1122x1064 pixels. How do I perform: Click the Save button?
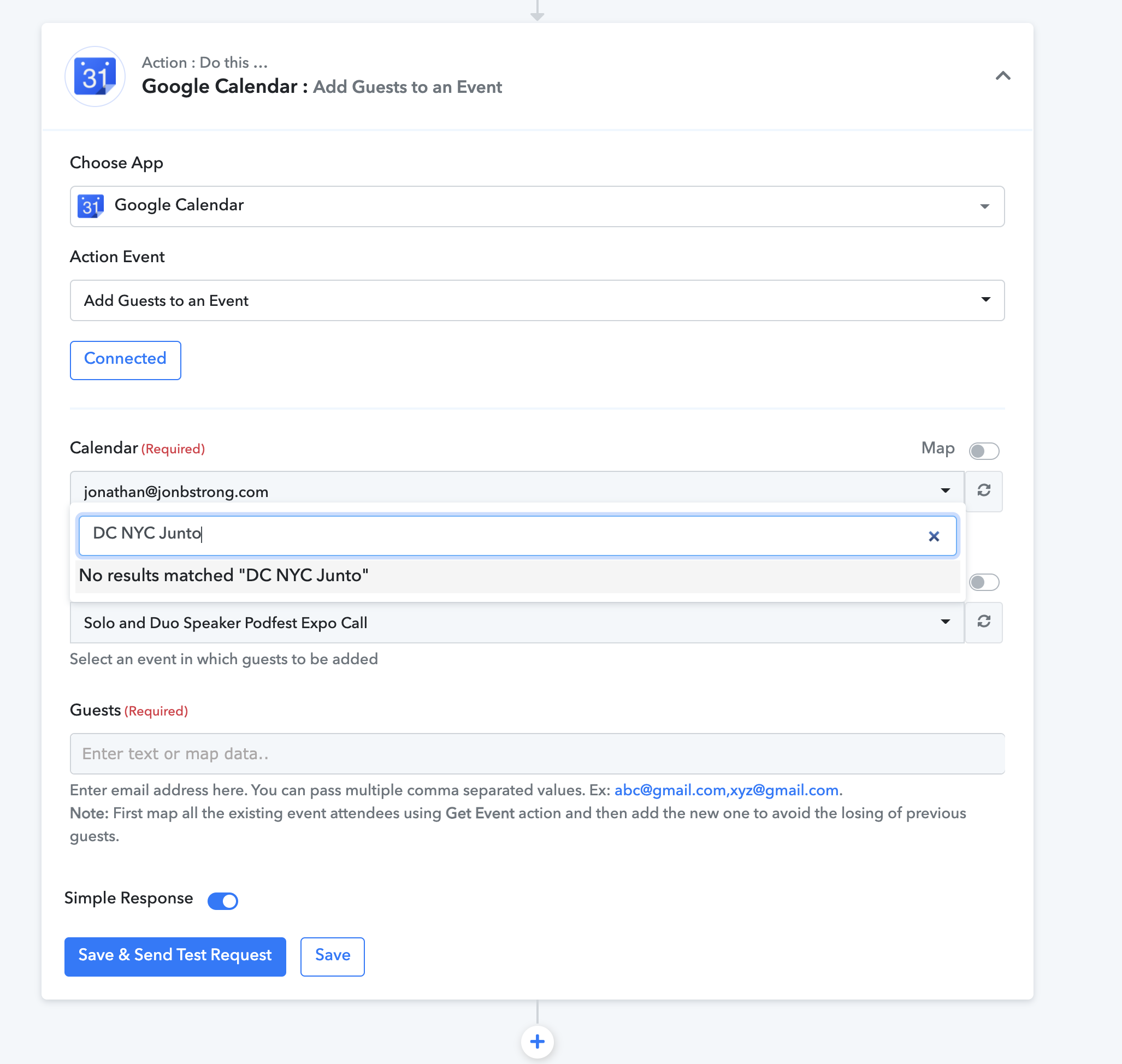tap(333, 956)
